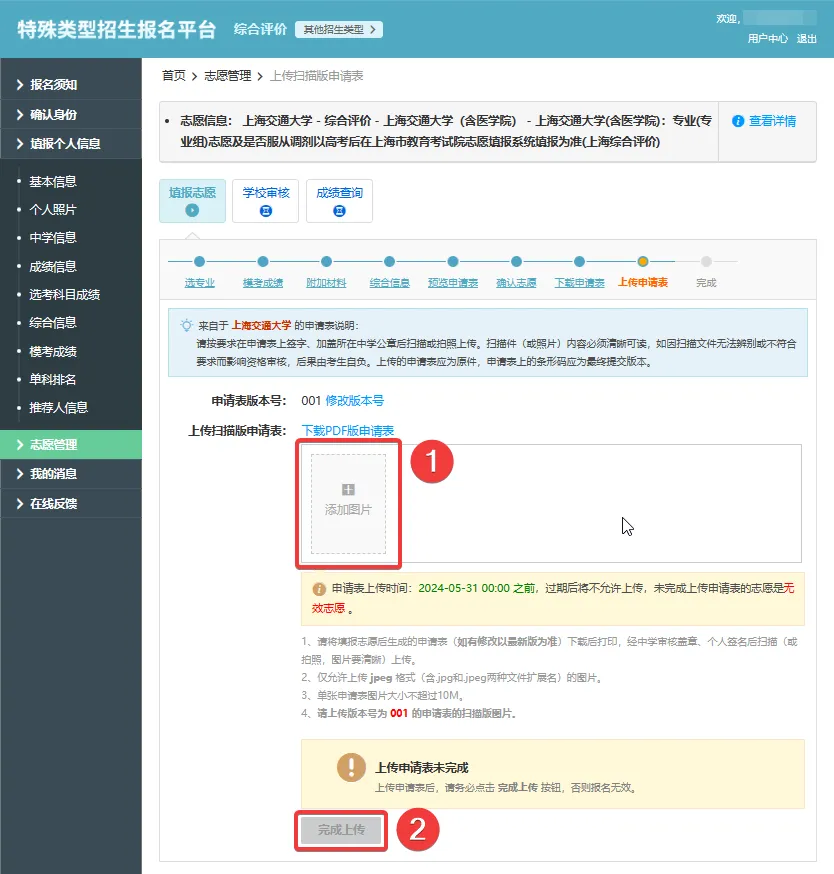
Task: Click the plus icon to add image
Action: (348, 490)
